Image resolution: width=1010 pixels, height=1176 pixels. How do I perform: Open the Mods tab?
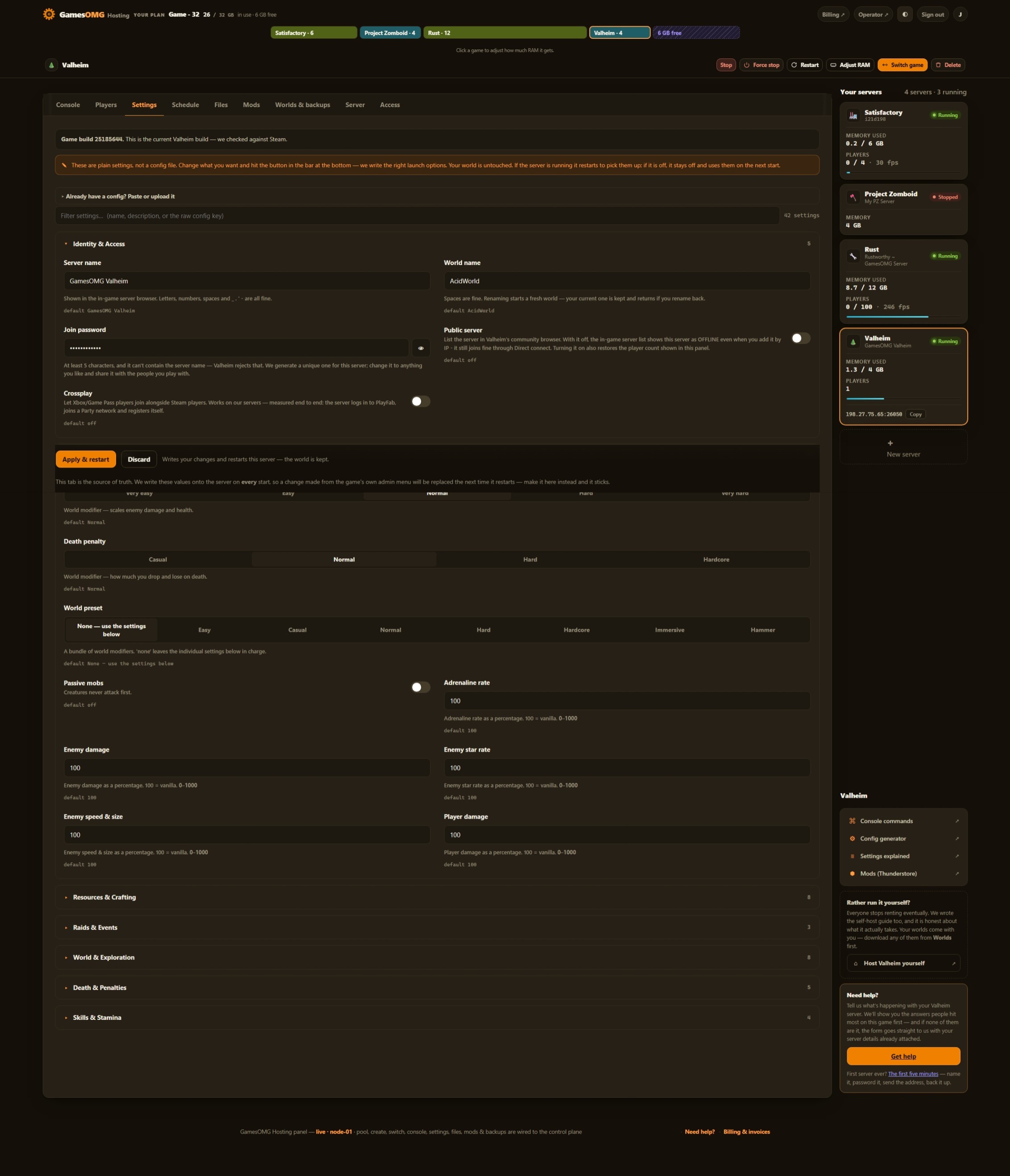pos(251,105)
